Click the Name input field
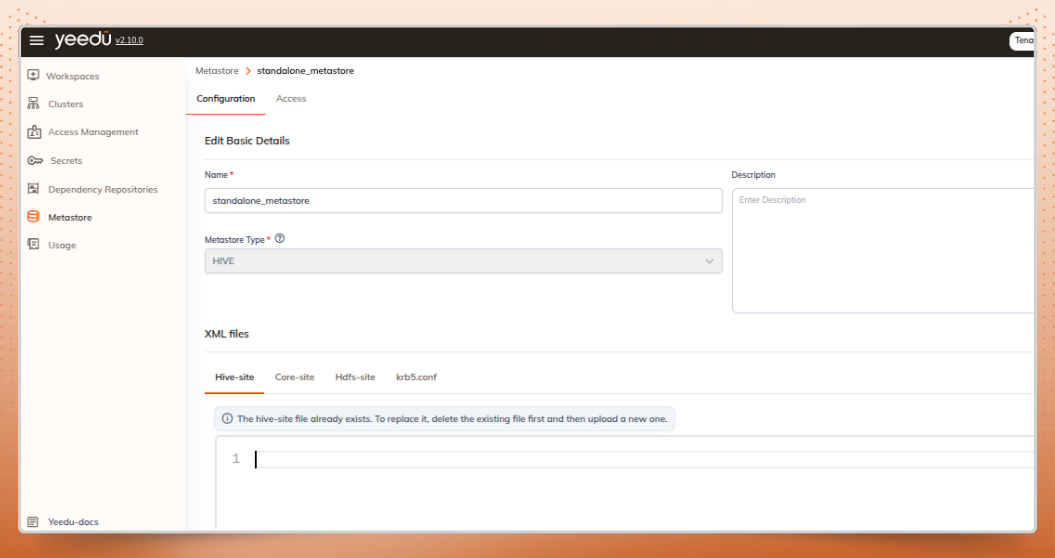1055x558 pixels. coord(463,201)
